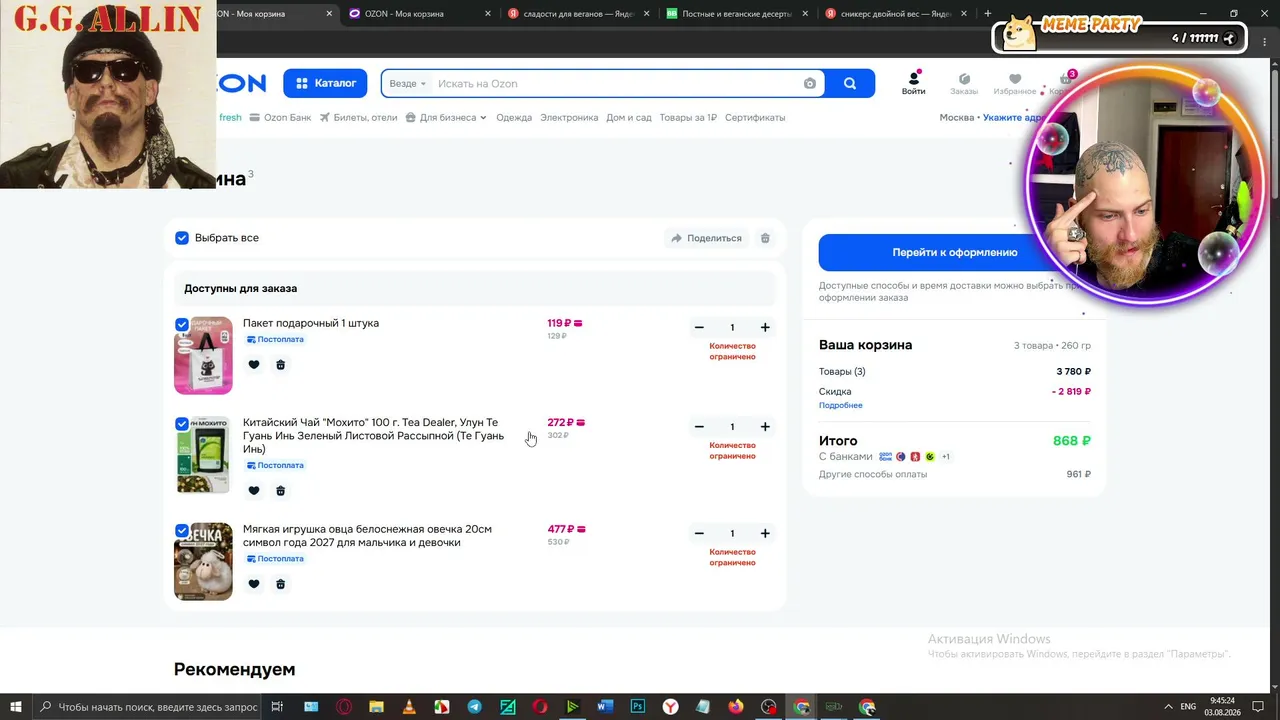The width and height of the screenshot is (1280, 720).
Task: Open Дом и сад category
Action: (629, 118)
